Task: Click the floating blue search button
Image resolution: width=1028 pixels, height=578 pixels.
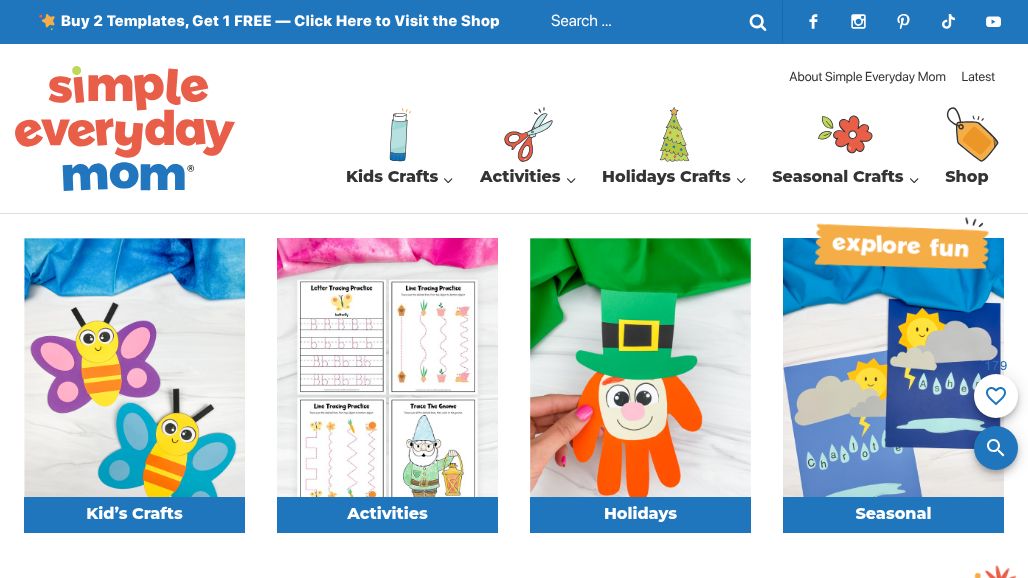Action: (995, 448)
